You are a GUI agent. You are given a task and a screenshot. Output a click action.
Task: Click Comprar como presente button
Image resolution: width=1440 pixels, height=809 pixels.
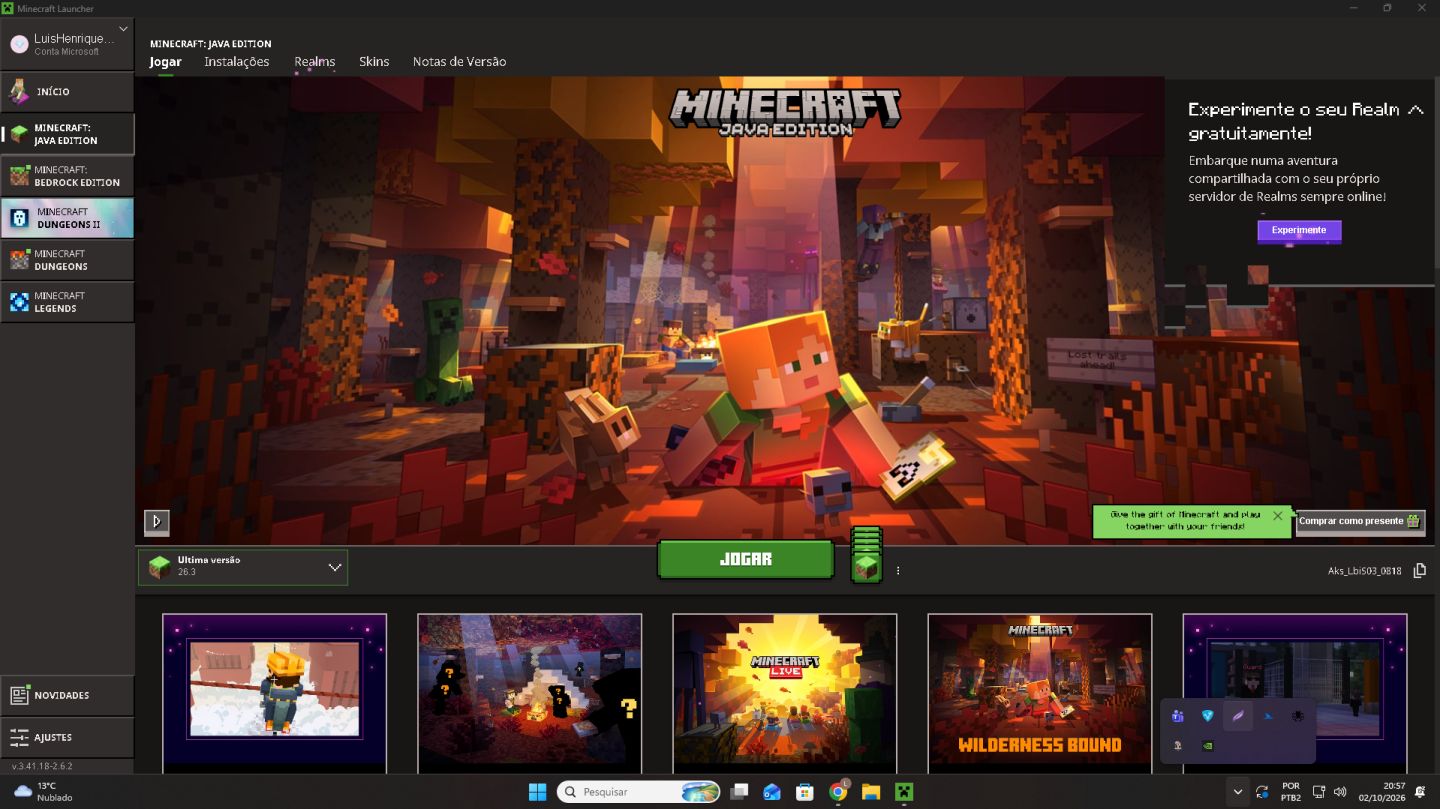[1360, 521]
